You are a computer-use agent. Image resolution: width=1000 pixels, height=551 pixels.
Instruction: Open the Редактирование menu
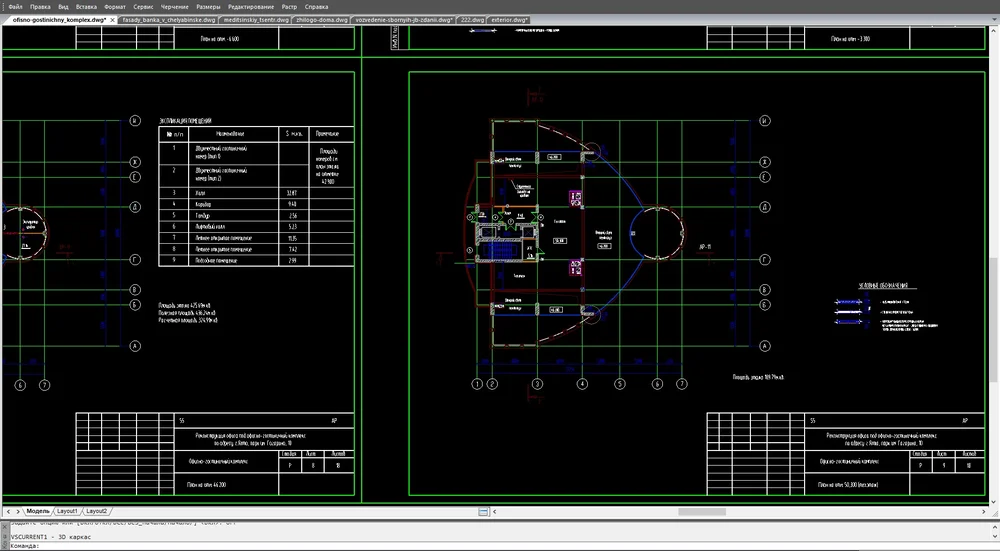click(251, 7)
